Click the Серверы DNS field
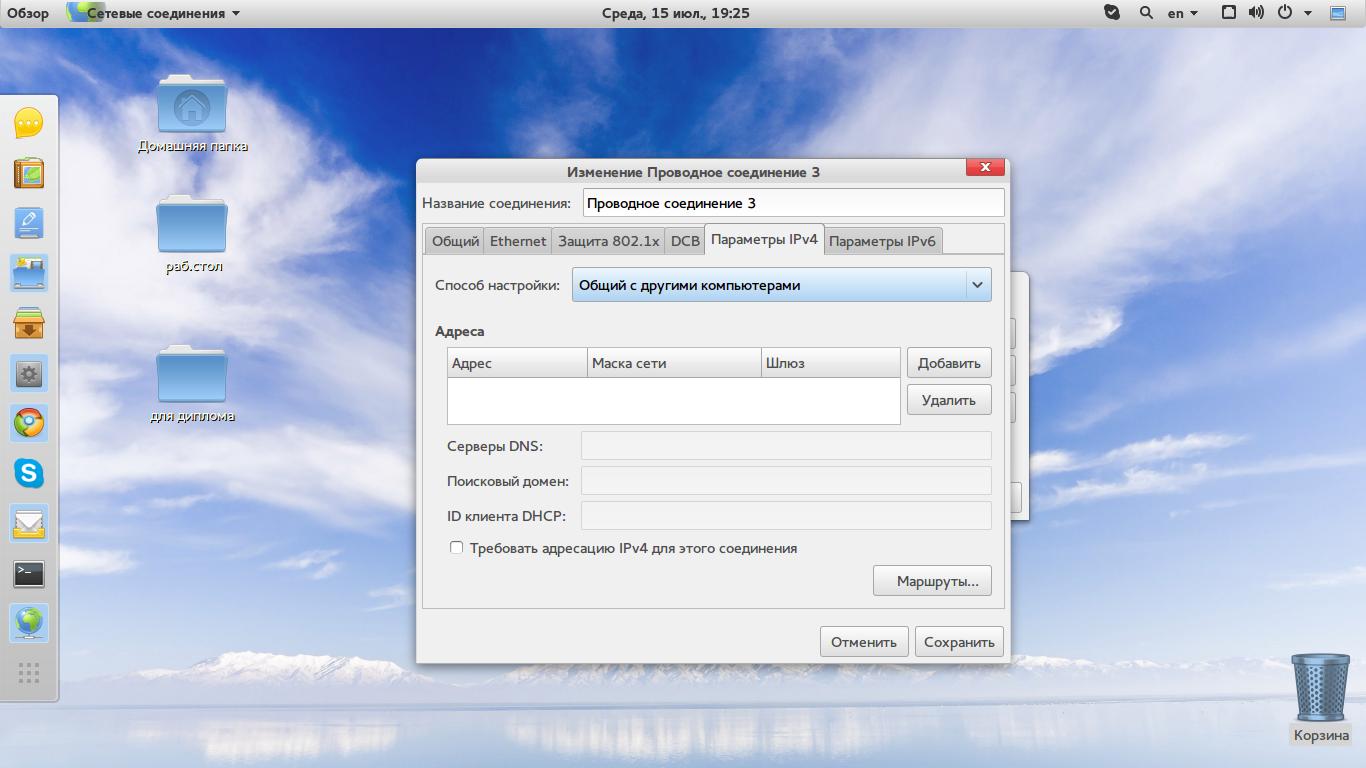Viewport: 1366px width, 768px height. click(x=786, y=446)
